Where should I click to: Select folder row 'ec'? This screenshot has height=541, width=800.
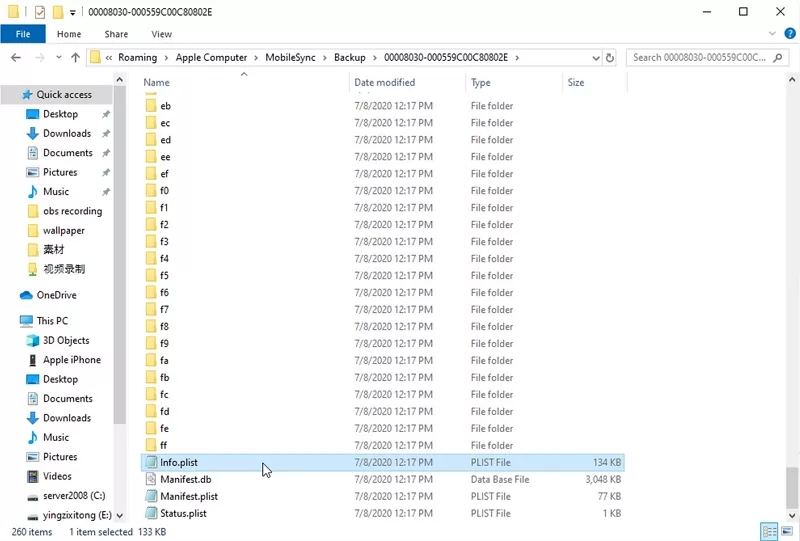[x=383, y=122]
